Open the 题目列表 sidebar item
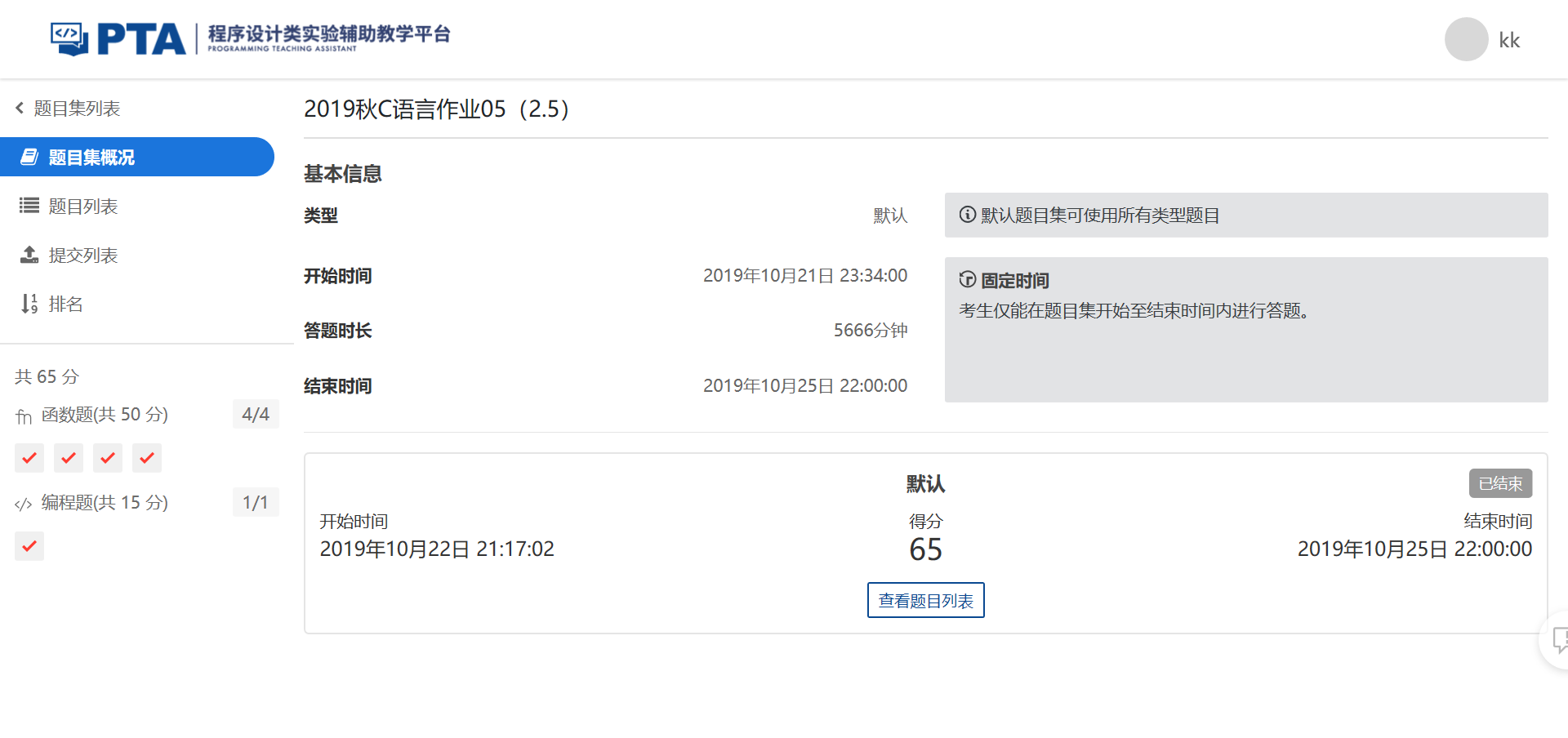1568x738 pixels. [82, 207]
